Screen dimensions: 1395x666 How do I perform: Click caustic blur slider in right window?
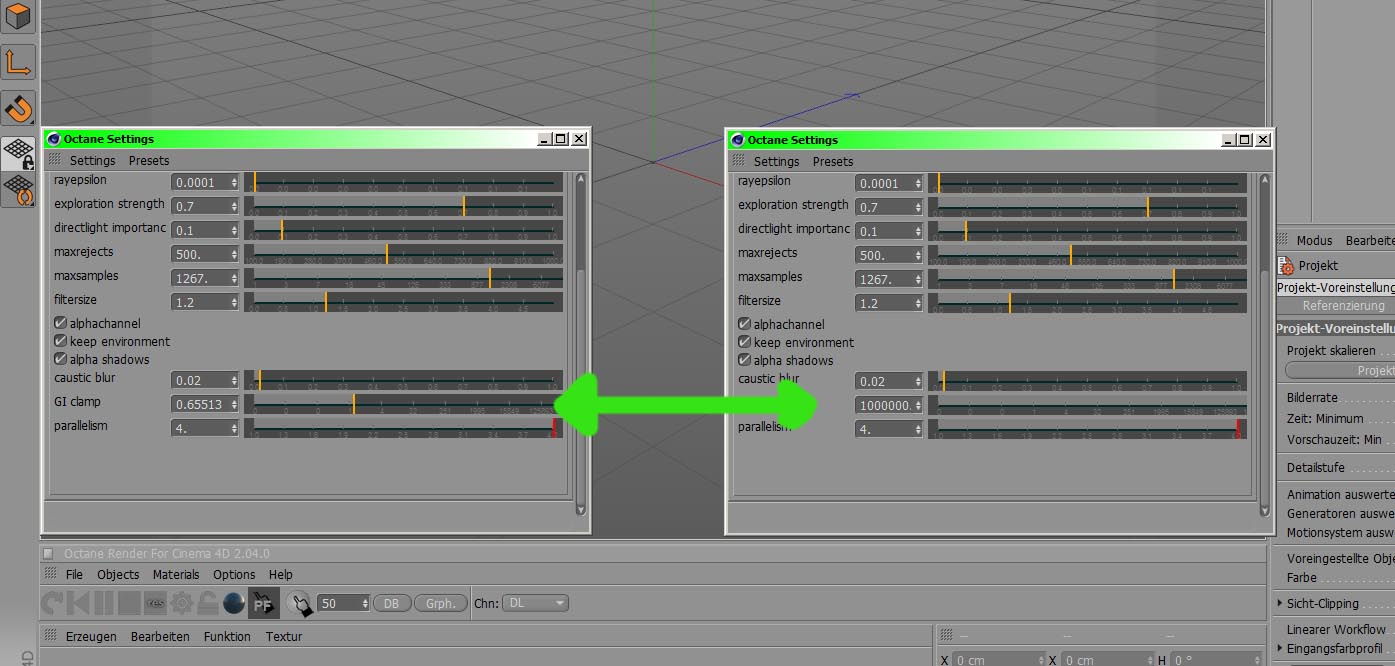1088,381
